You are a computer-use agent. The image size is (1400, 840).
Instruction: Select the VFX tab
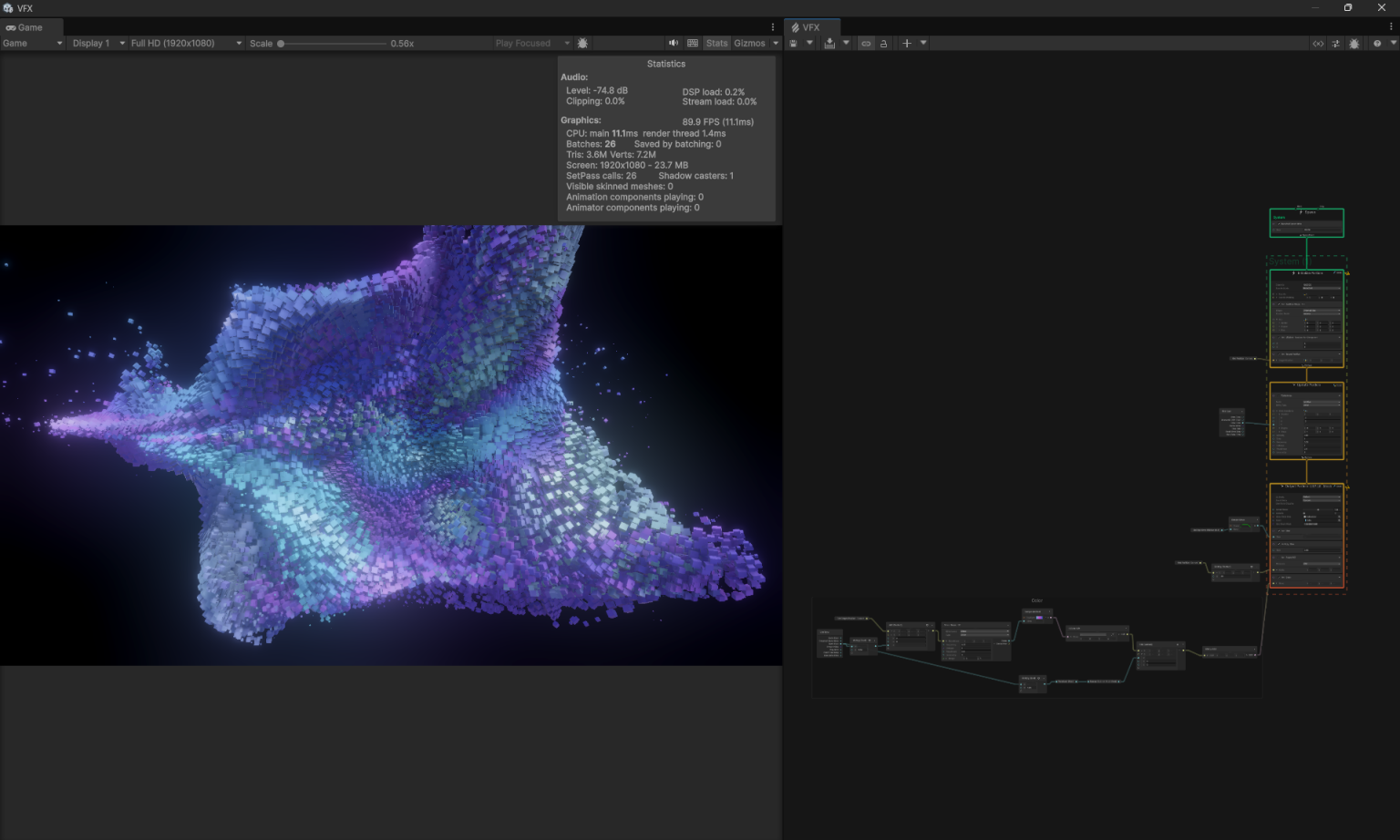(811, 27)
